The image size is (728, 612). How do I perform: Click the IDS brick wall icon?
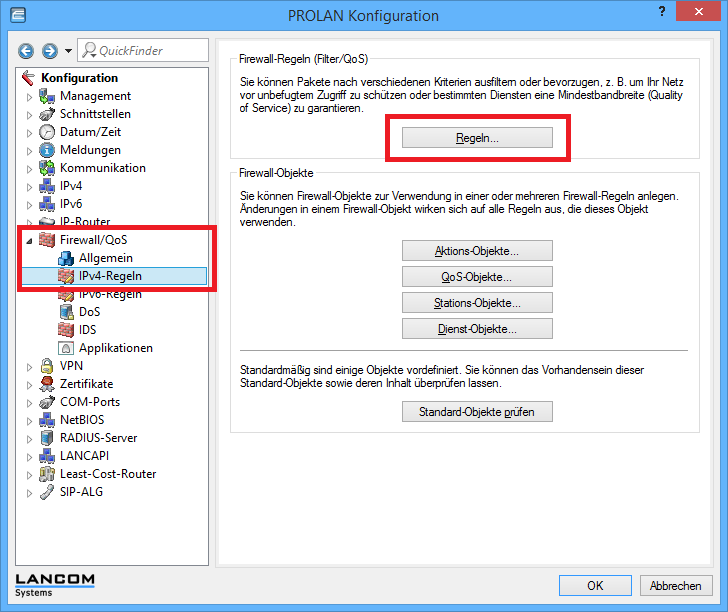[x=66, y=330]
